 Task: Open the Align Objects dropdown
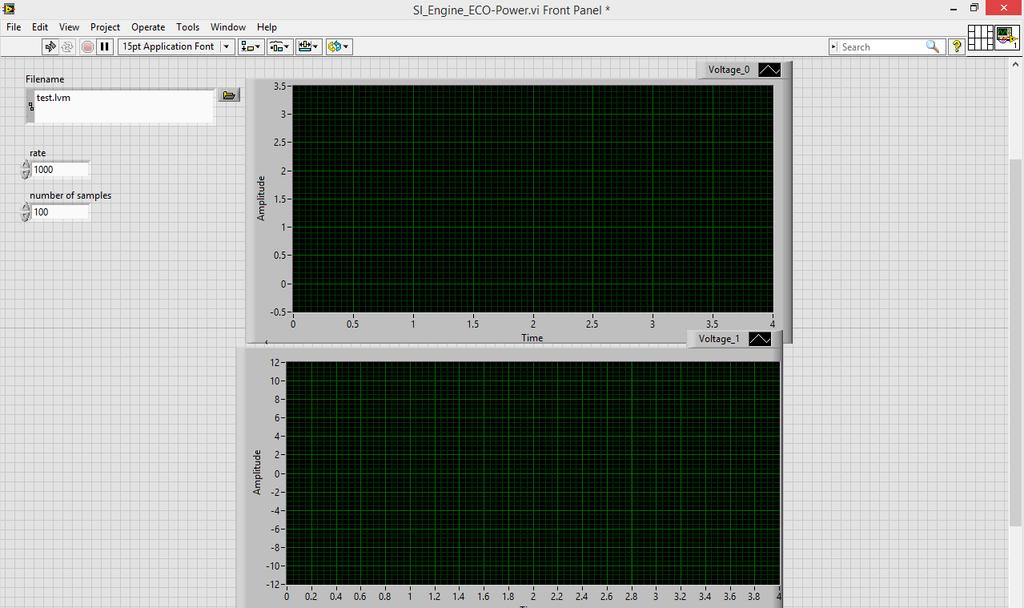251,46
